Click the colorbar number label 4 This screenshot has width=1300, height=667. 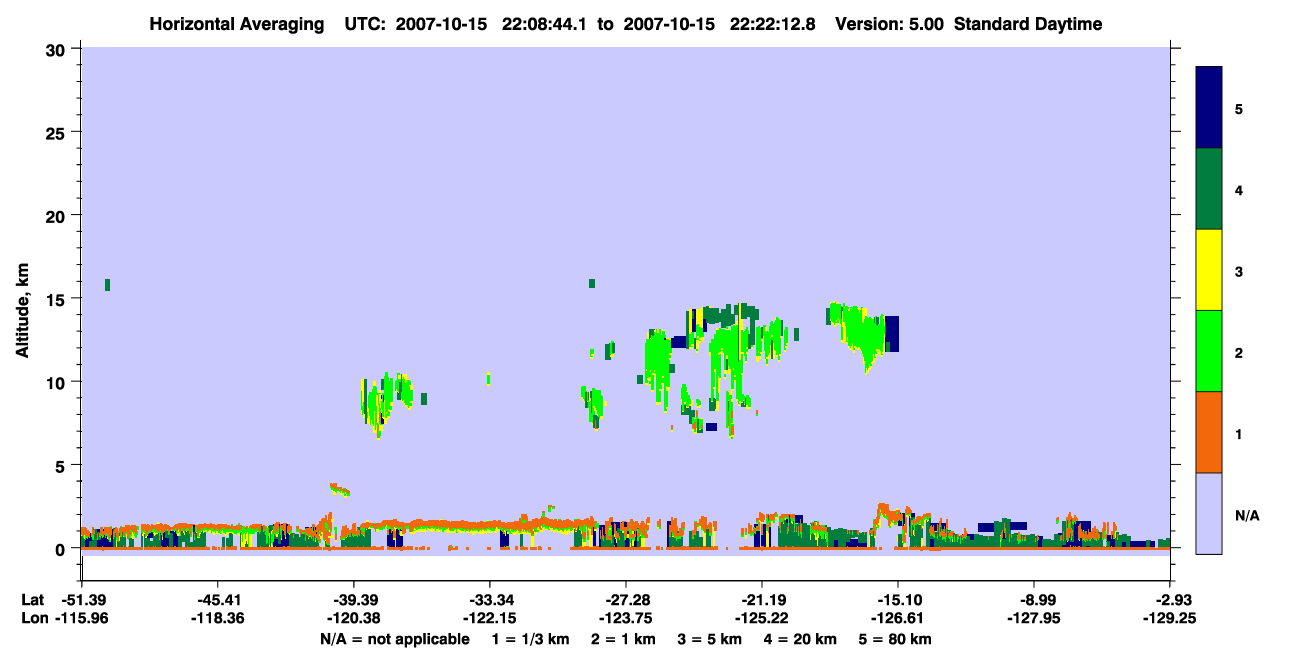(1239, 189)
